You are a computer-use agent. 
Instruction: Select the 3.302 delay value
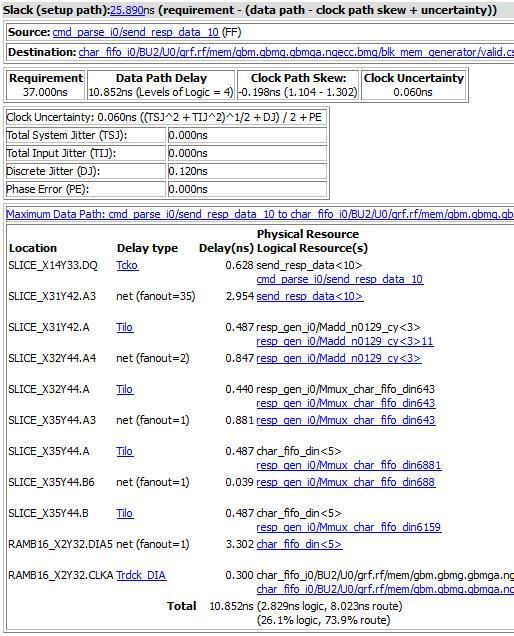click(x=240, y=545)
